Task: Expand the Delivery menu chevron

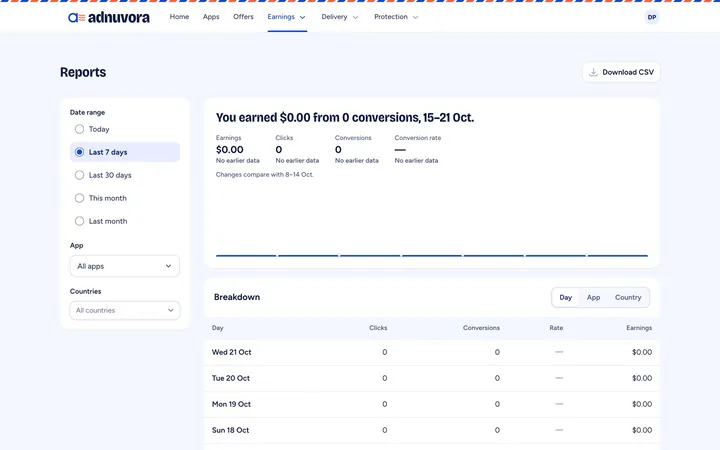Action: 355,17
